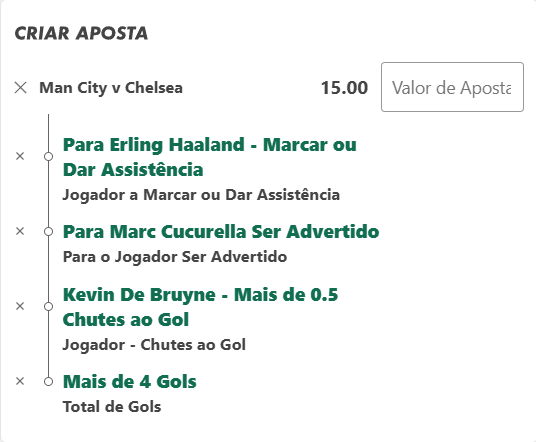Click the circle node beside Kevin De Bruyne
536x442 pixels.
49,307
